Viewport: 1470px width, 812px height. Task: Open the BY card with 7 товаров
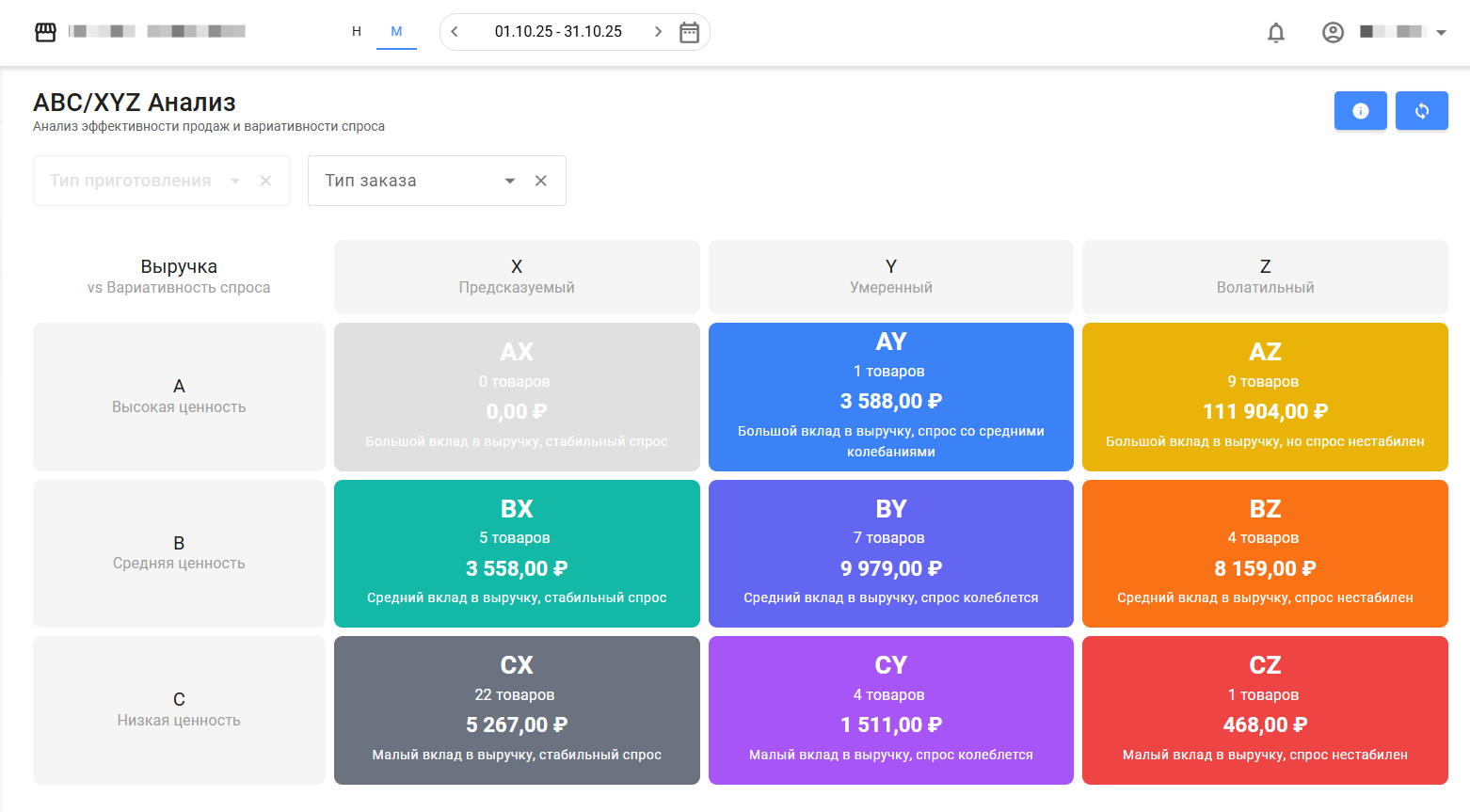(891, 553)
